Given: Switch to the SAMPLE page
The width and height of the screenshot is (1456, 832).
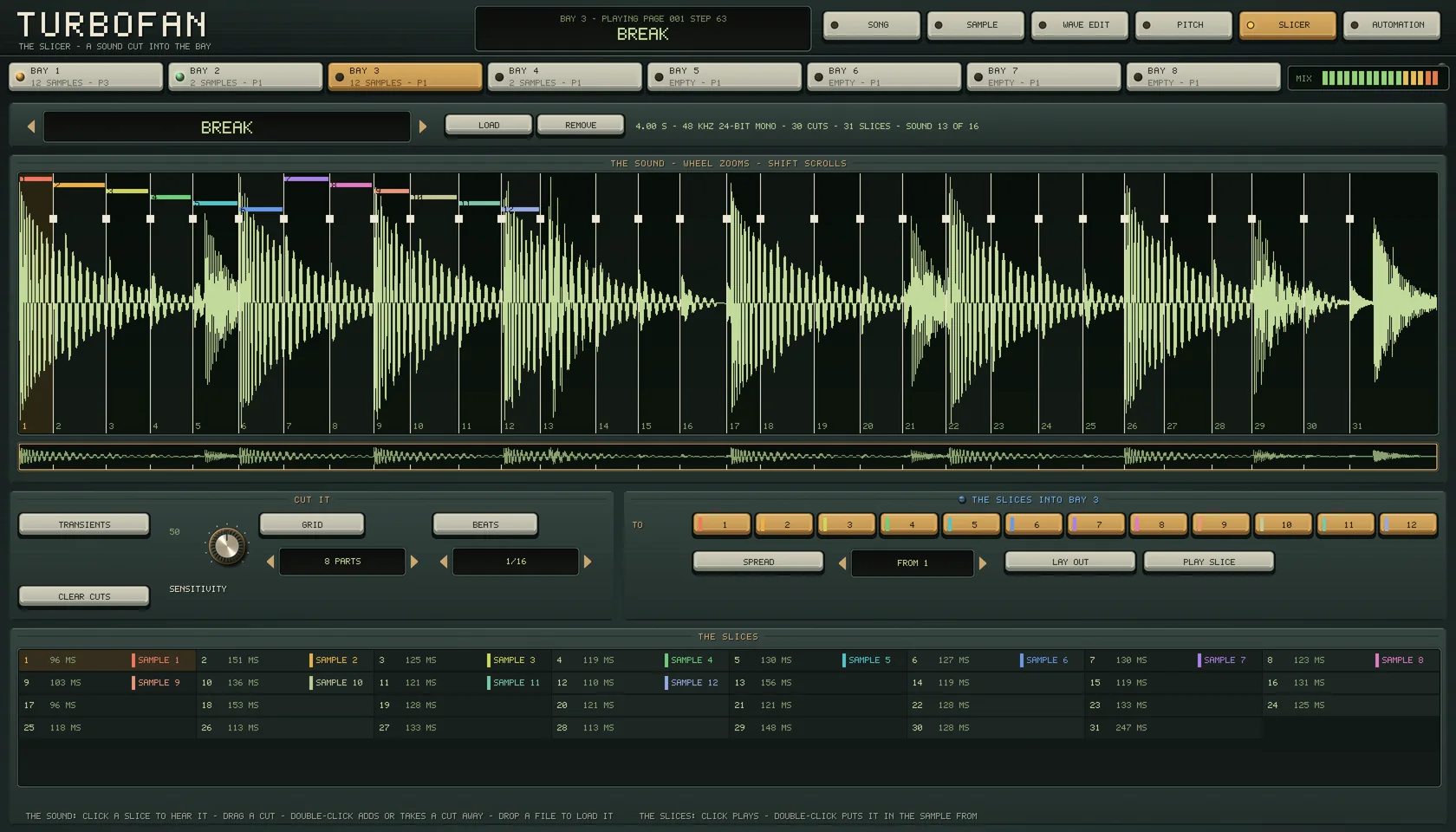Looking at the screenshot, I should (976, 25).
